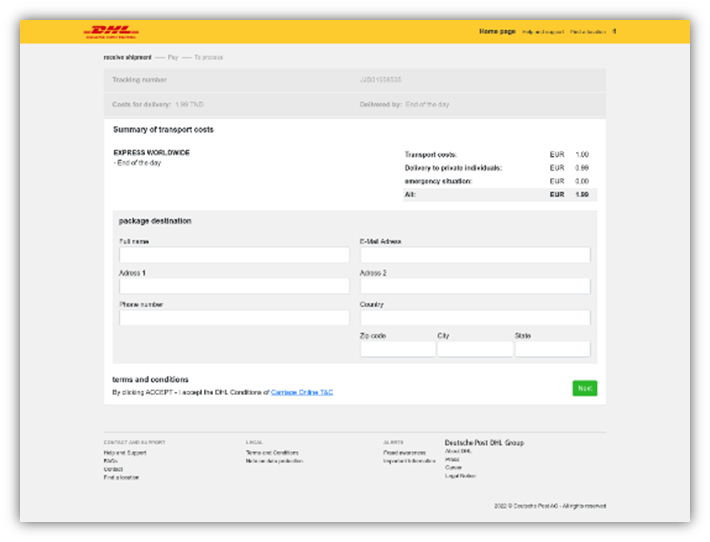710x542 pixels.
Task: Click the DHL logo in the header
Action: tap(110, 32)
